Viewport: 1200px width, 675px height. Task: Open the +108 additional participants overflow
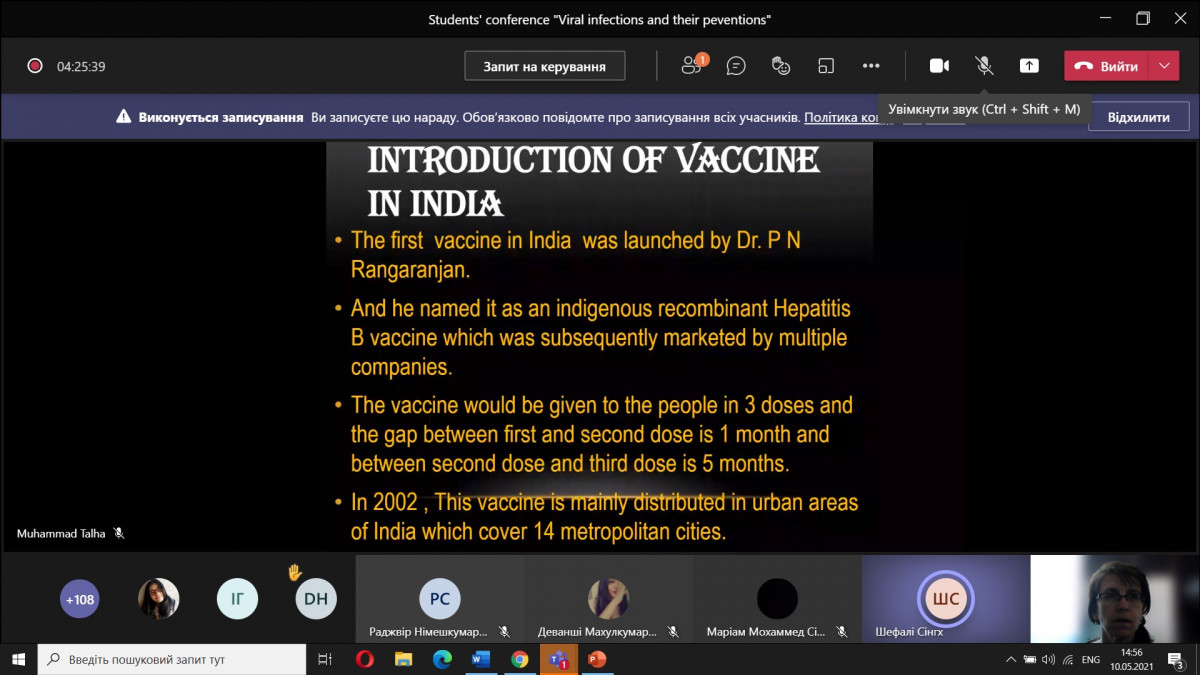[79, 600]
